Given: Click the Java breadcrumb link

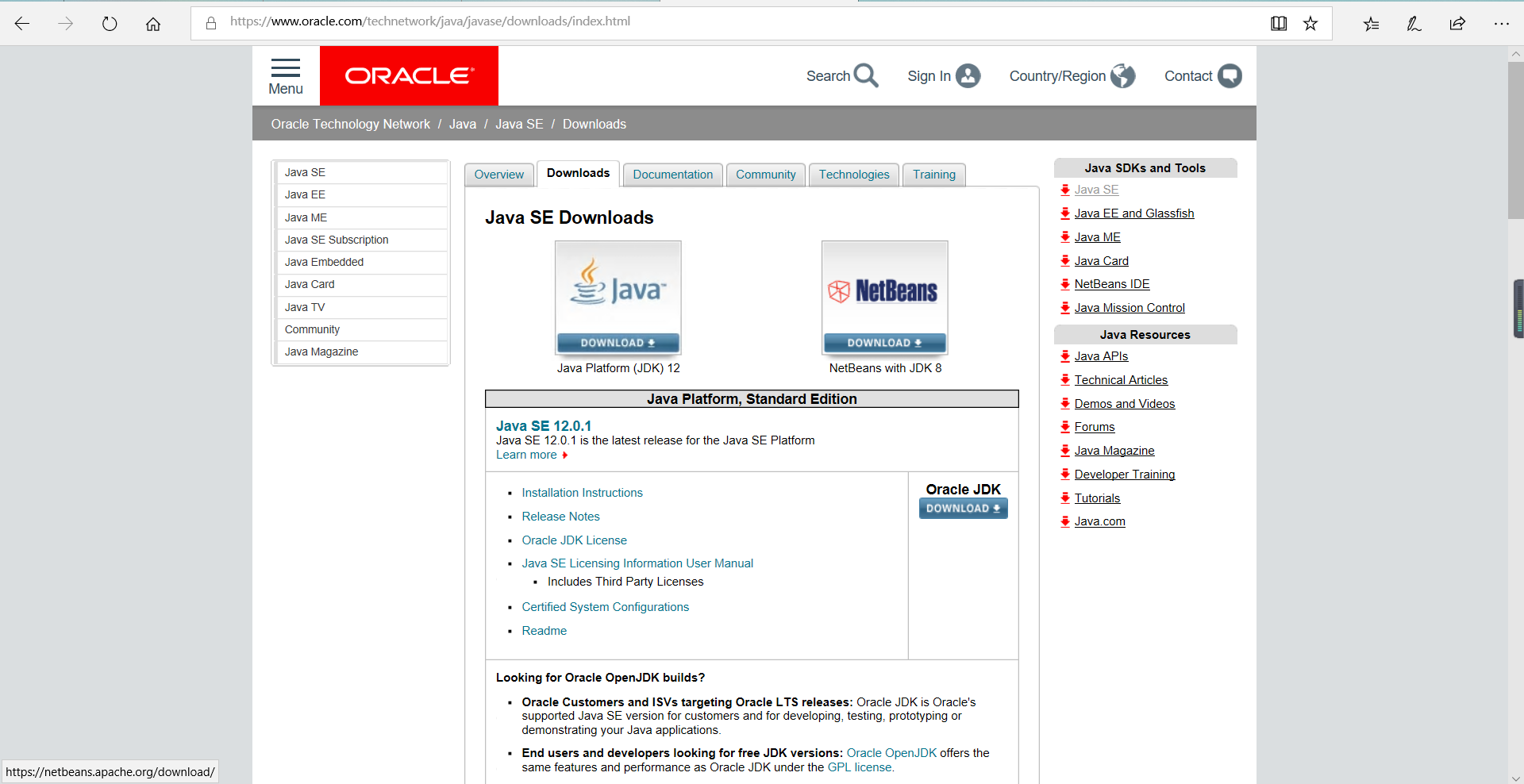Looking at the screenshot, I should pyautogui.click(x=463, y=124).
